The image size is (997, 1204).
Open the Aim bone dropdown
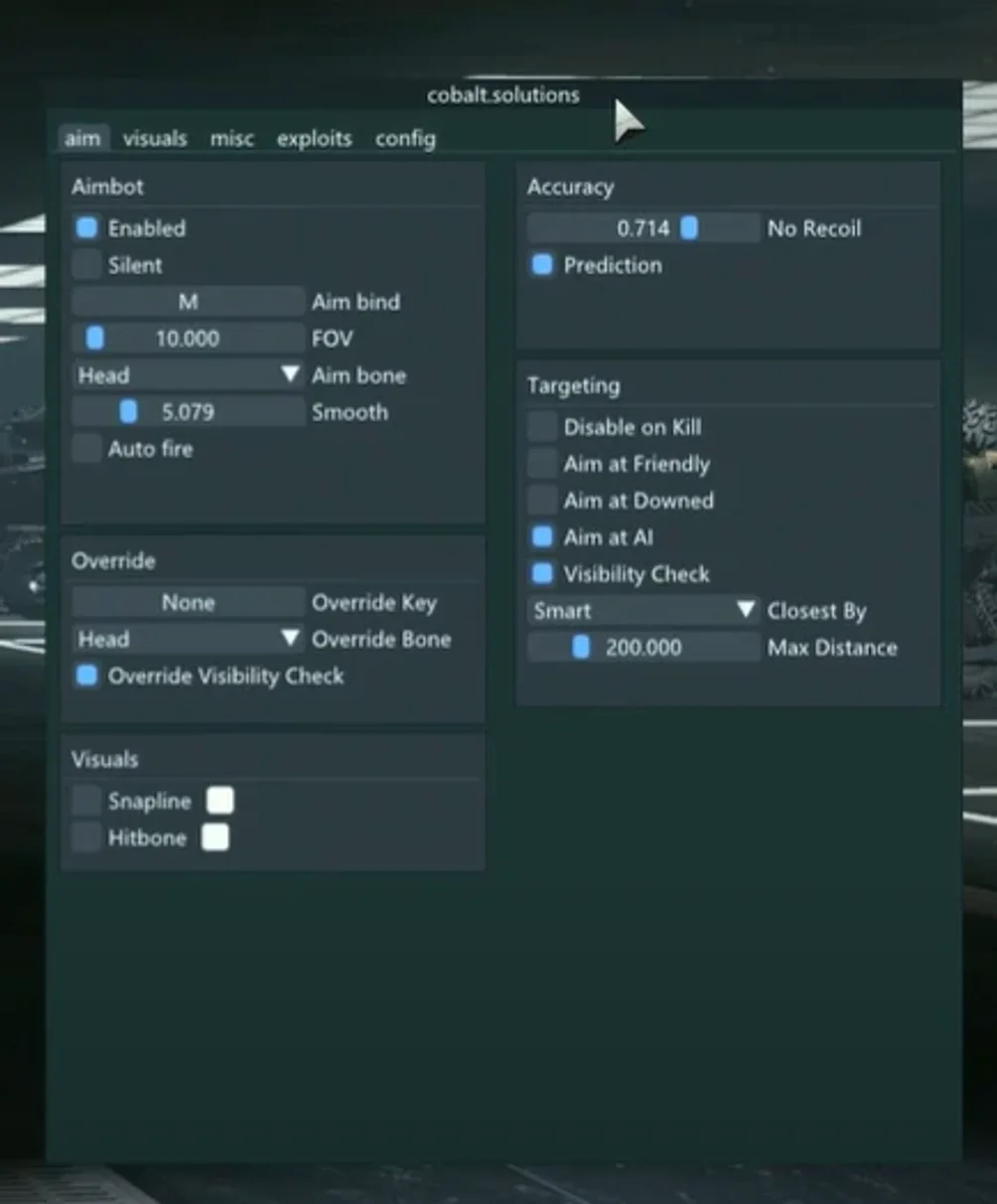tap(188, 375)
